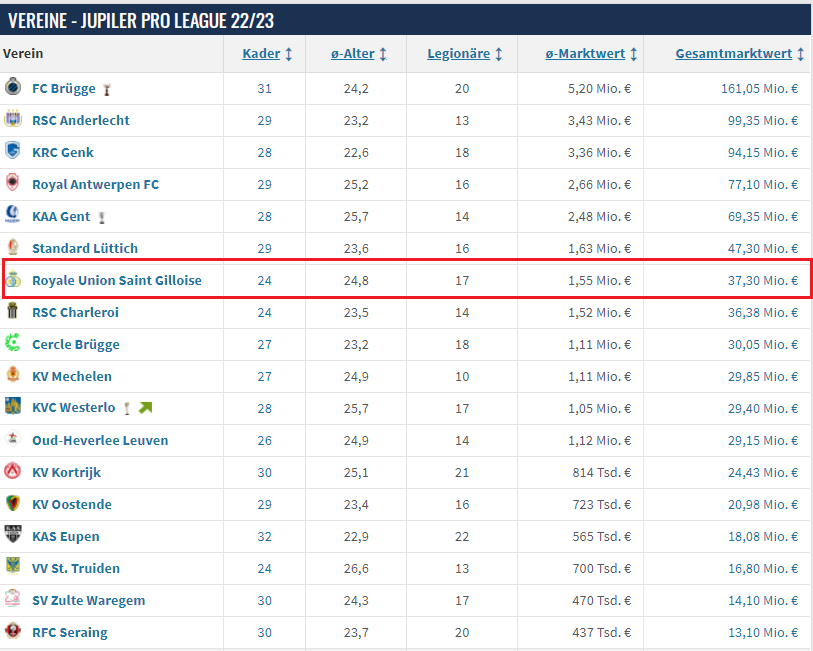The image size is (813, 651).
Task: Click the RSC Anderlecht club crest
Action: point(13,119)
